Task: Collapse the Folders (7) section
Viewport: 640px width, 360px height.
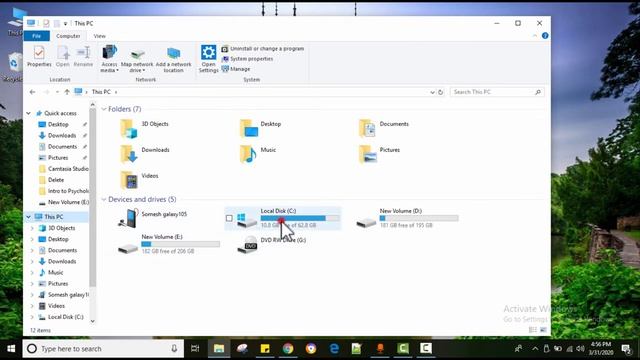Action: 104,109
